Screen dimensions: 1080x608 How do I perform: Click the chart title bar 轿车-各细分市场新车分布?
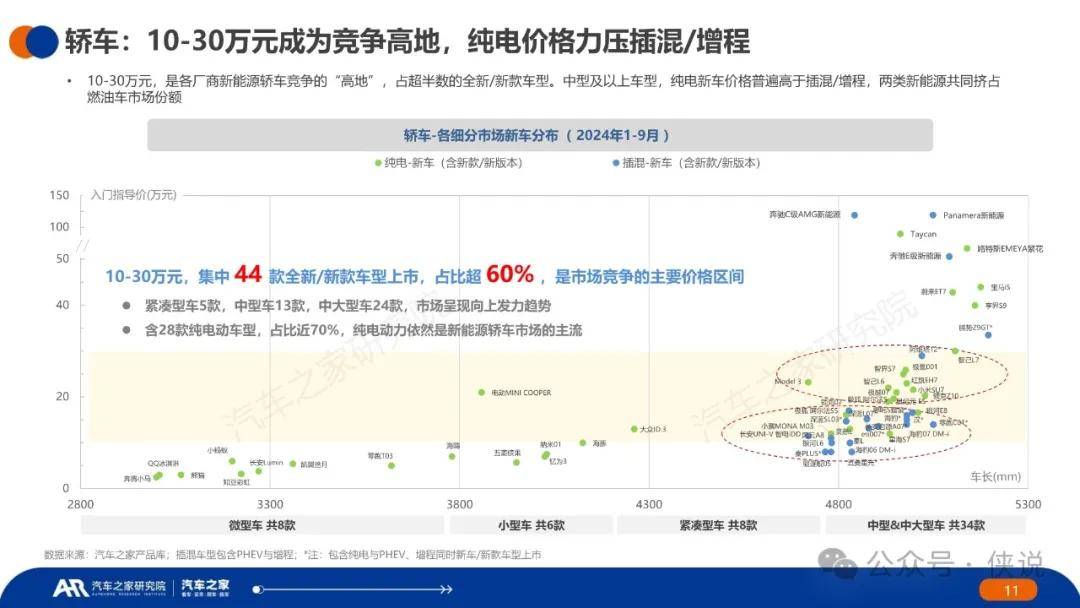[x=540, y=135]
